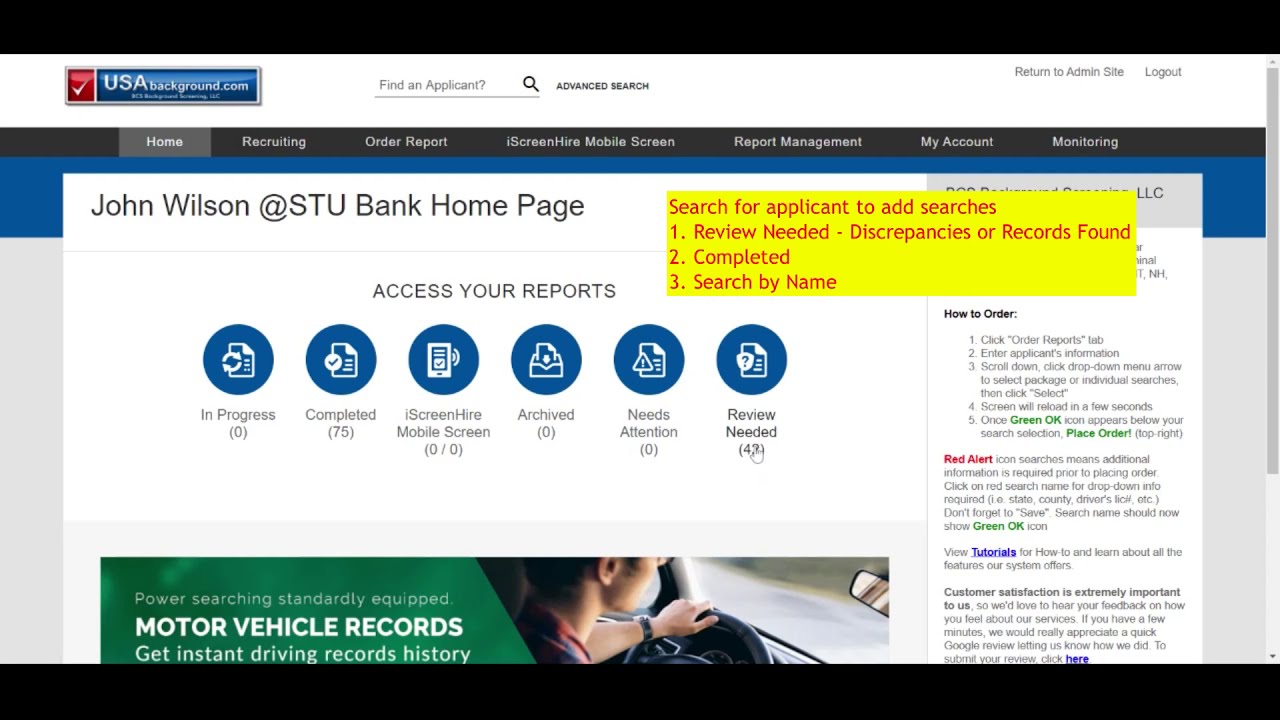This screenshot has height=720, width=1280.
Task: Click the Motor Vehicle Records banner
Action: click(x=494, y=610)
